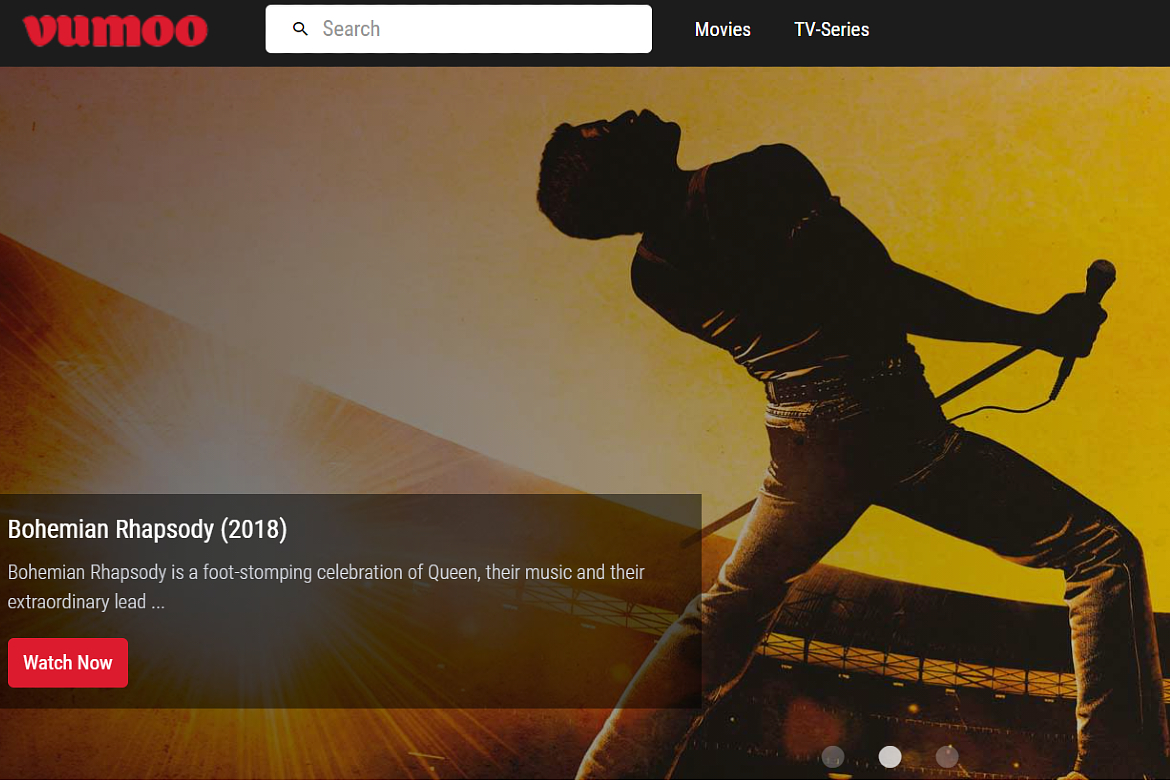Jump to the third carousel slide dot

click(x=947, y=757)
